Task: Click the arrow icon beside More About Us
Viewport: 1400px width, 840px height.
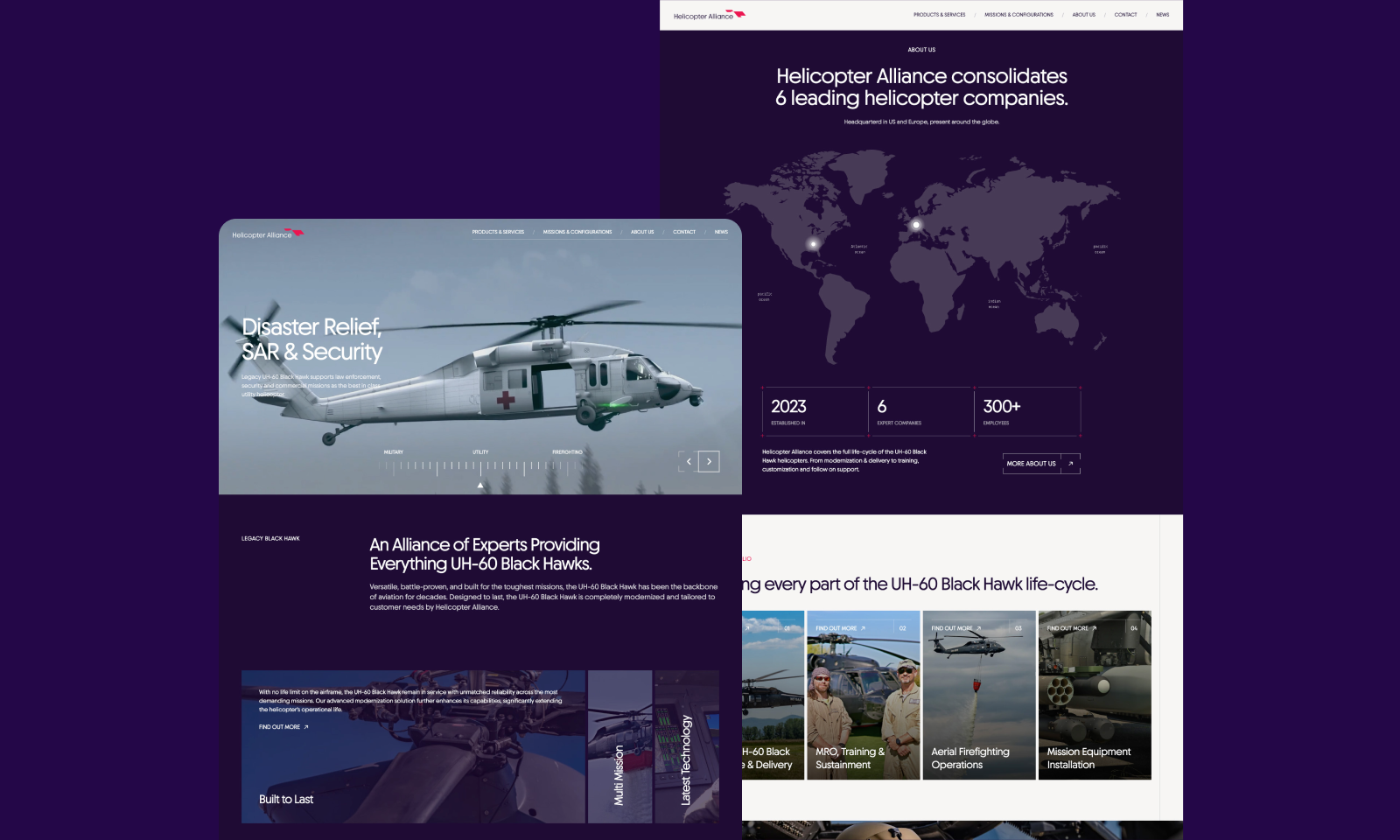Action: [1070, 464]
